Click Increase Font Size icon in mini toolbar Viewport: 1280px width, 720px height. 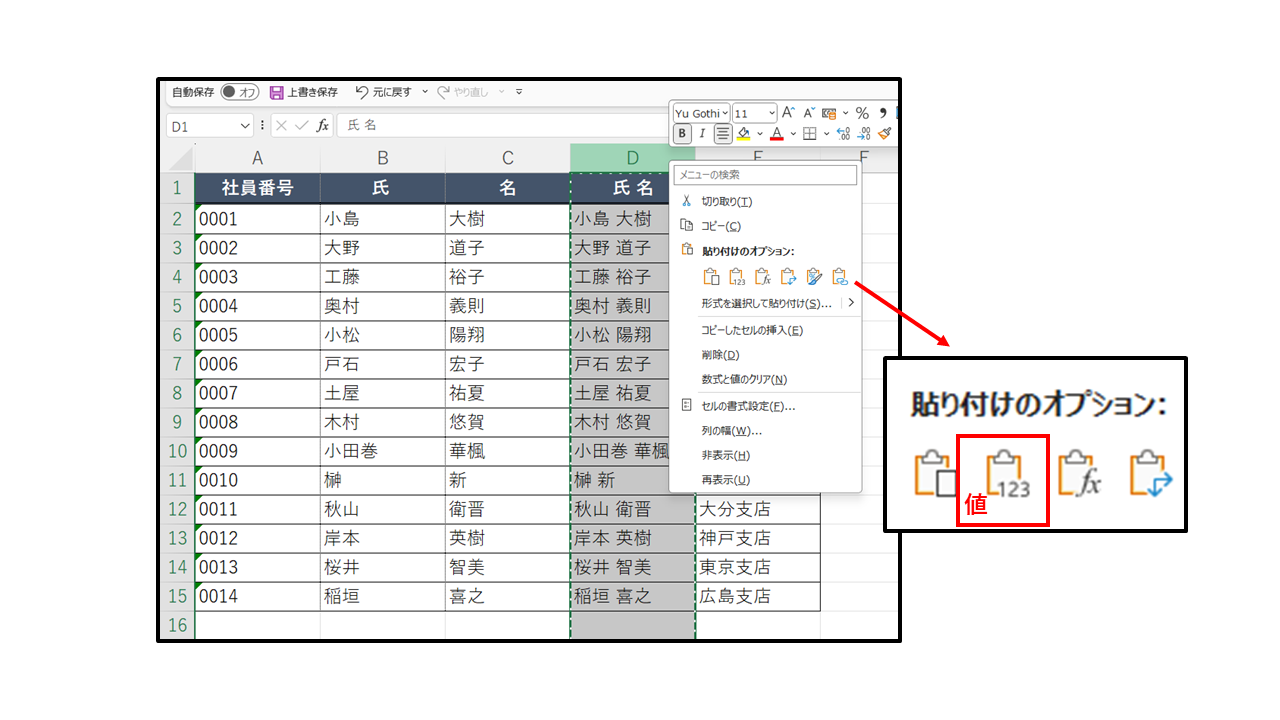(x=788, y=113)
